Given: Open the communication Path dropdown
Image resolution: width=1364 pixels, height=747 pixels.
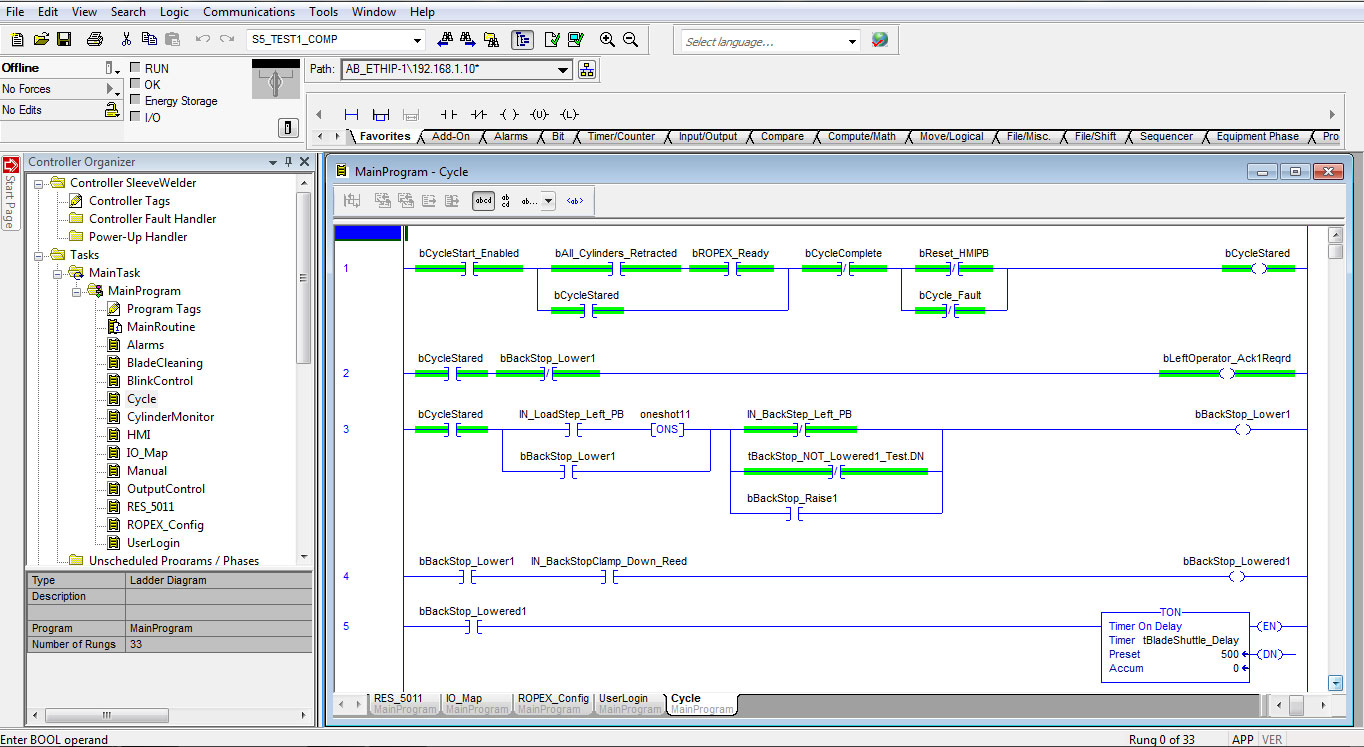Looking at the screenshot, I should click(x=563, y=70).
